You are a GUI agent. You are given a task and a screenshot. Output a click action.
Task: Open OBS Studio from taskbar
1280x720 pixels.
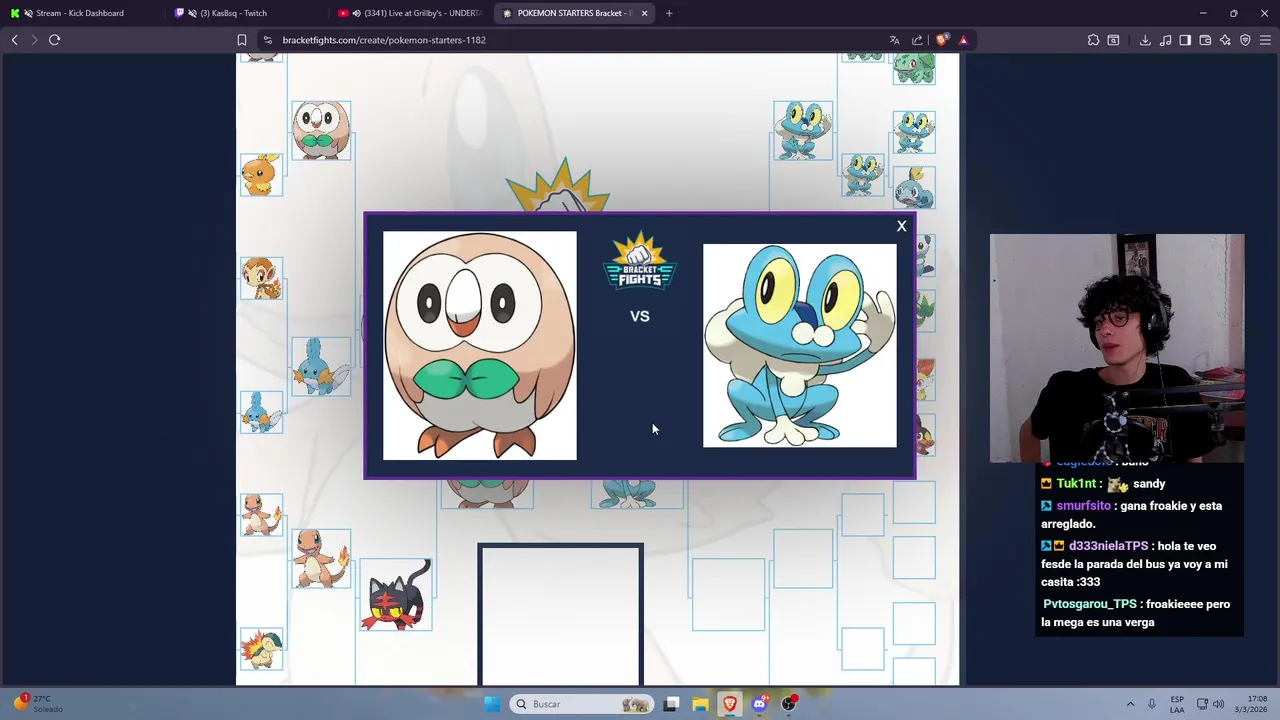788,704
